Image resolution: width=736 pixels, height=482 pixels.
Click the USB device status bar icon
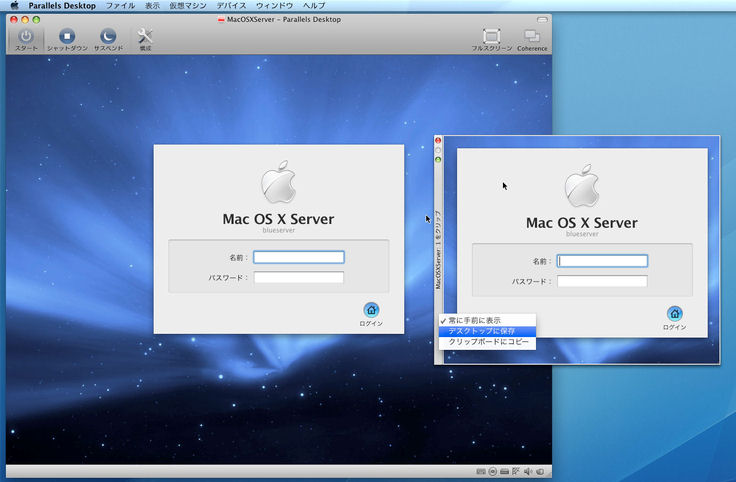pos(540,471)
